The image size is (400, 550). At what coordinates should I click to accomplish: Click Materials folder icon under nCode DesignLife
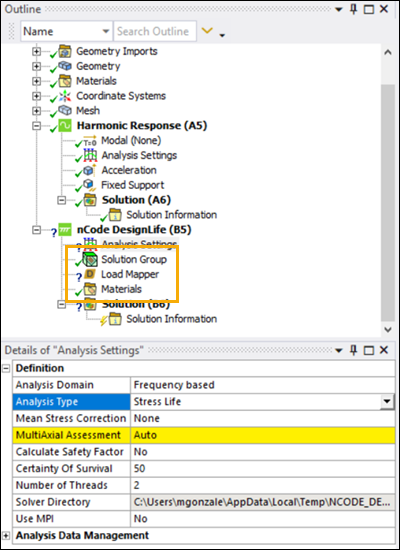pos(90,289)
